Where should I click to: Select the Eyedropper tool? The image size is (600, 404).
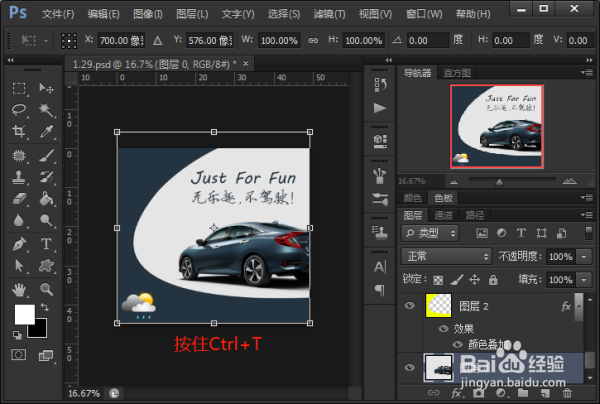tap(46, 131)
